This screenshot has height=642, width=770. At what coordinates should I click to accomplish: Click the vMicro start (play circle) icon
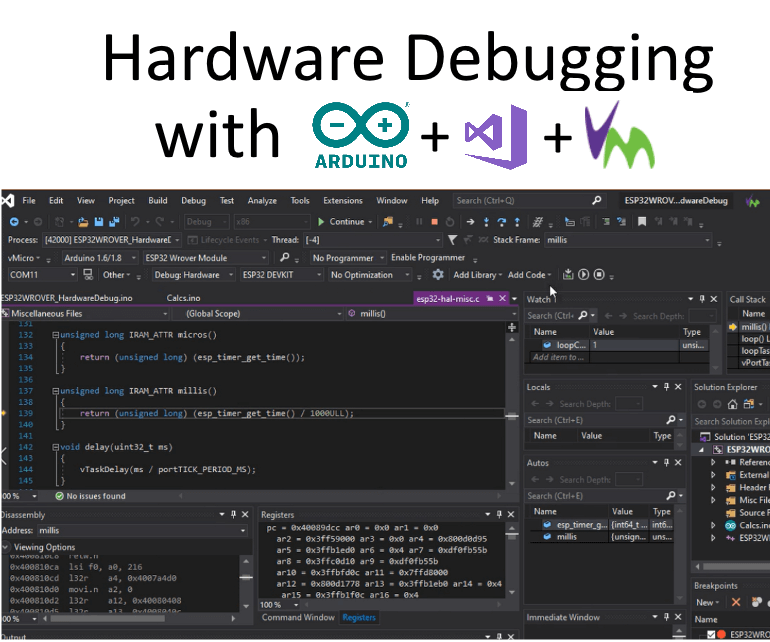tap(583, 275)
